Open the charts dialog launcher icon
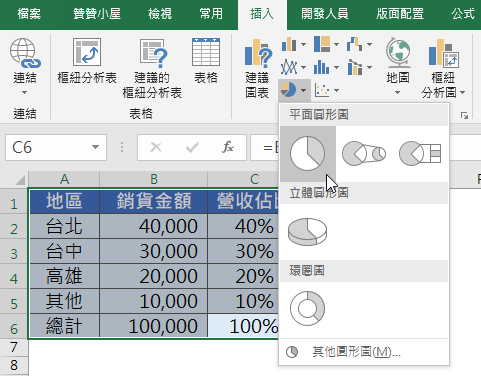This screenshot has height=376, width=481. point(464,115)
